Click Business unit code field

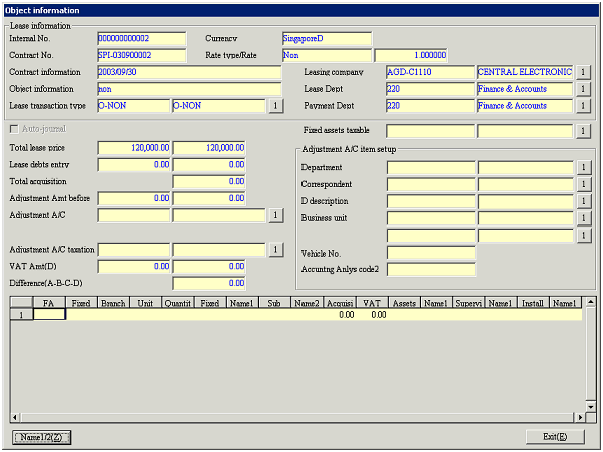[x=431, y=218]
